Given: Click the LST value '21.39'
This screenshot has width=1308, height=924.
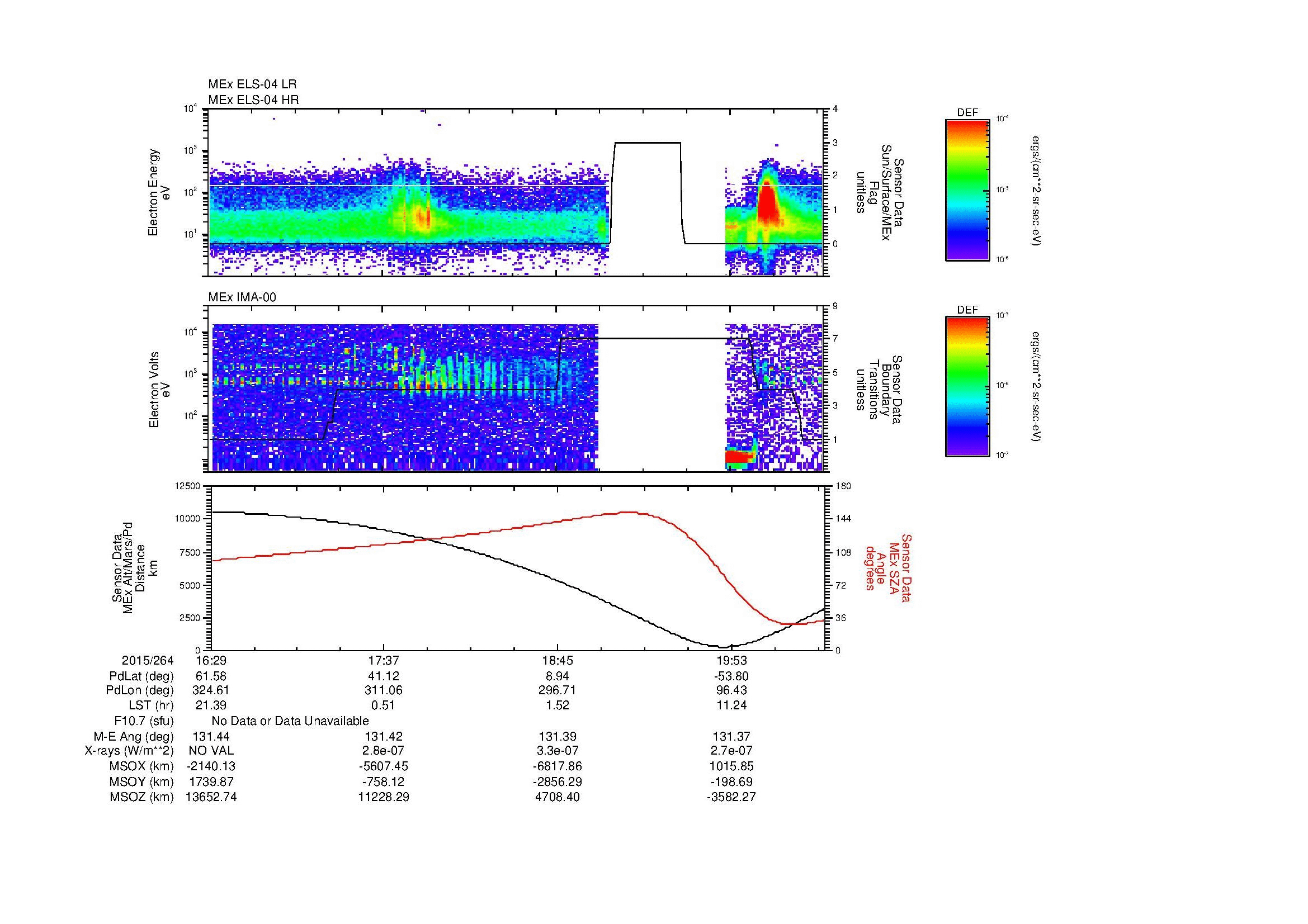Looking at the screenshot, I should point(211,705).
